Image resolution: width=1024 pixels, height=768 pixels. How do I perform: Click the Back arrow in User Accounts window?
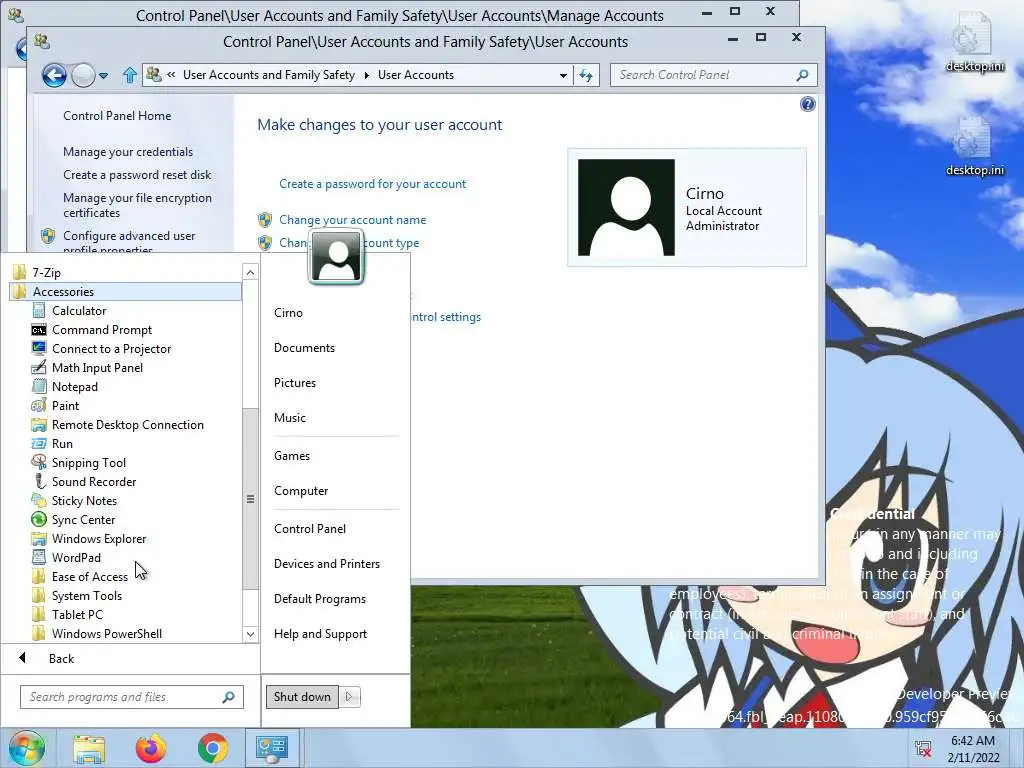[54, 76]
